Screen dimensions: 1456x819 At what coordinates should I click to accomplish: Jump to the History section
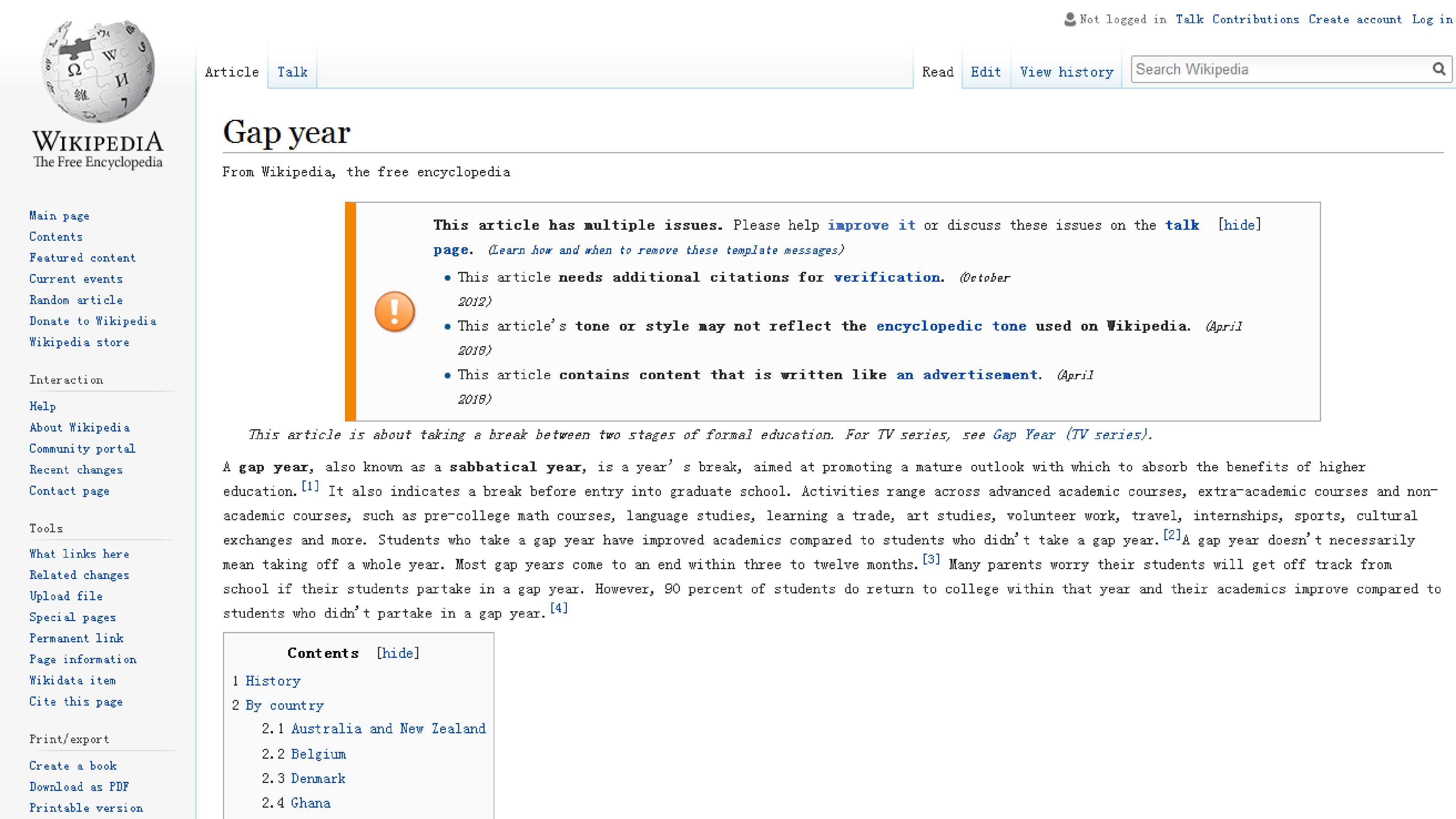[273, 681]
